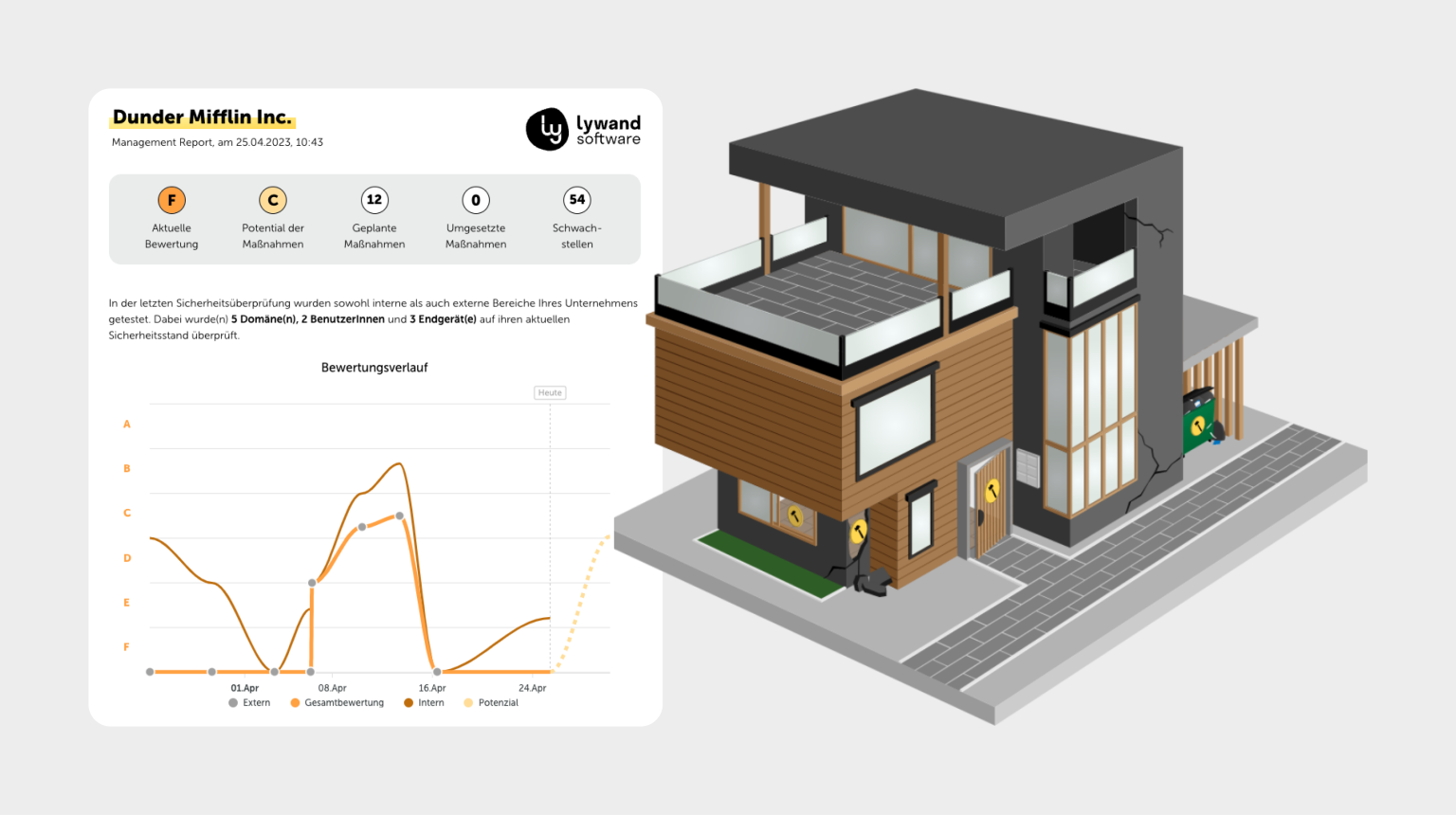The height and width of the screenshot is (815, 1456).
Task: Toggle the Gesamtbewertung legend entry
Action: [x=337, y=703]
